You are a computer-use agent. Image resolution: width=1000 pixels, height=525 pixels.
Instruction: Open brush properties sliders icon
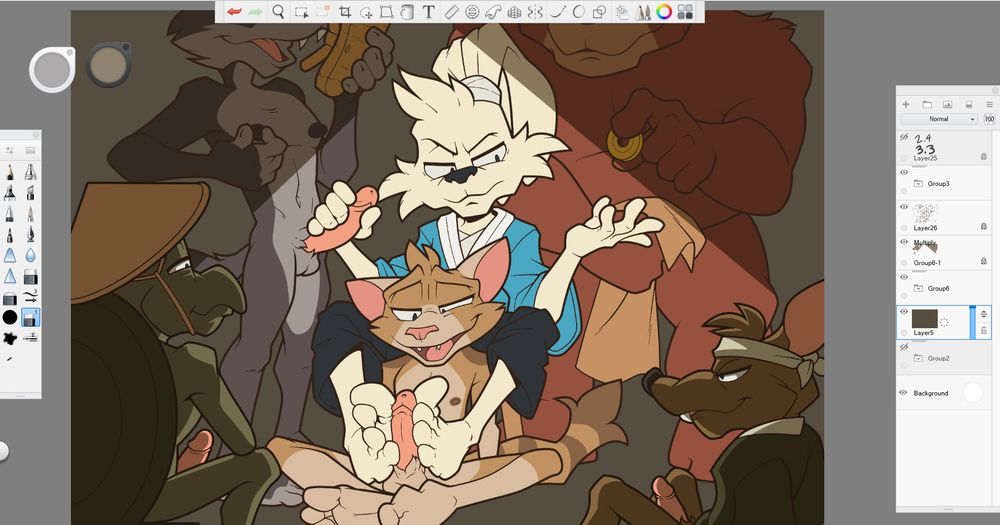(10, 151)
